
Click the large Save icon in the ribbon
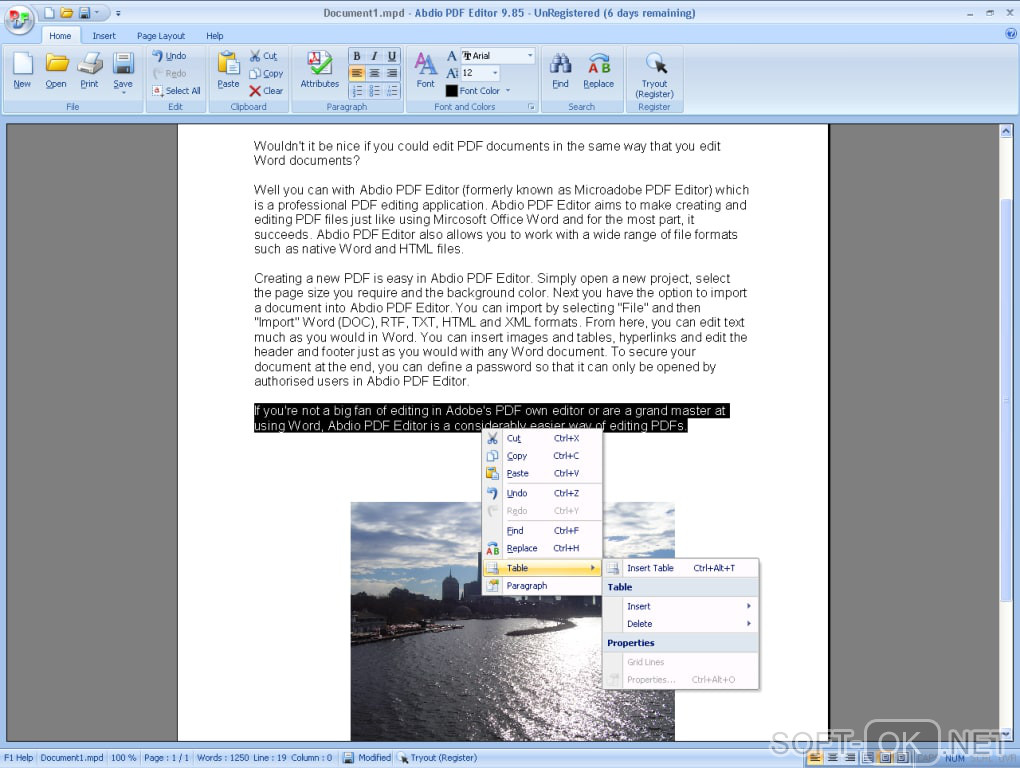[122, 68]
